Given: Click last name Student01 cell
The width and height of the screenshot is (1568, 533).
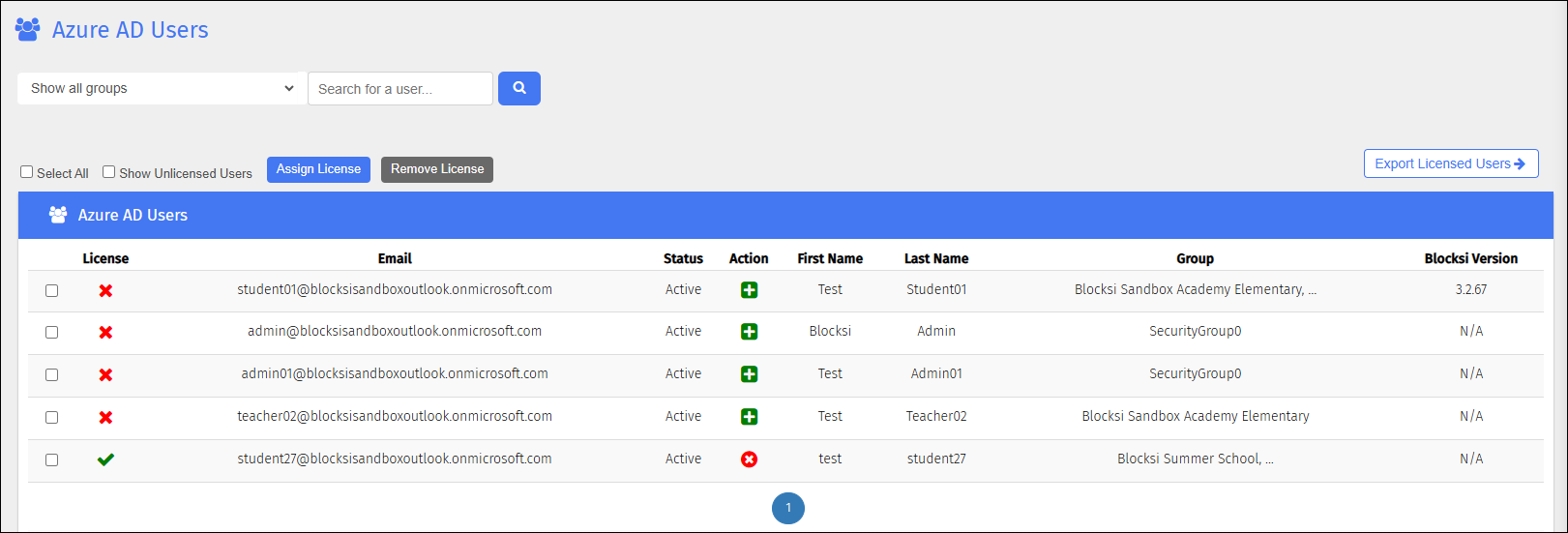Looking at the screenshot, I should click(936, 289).
